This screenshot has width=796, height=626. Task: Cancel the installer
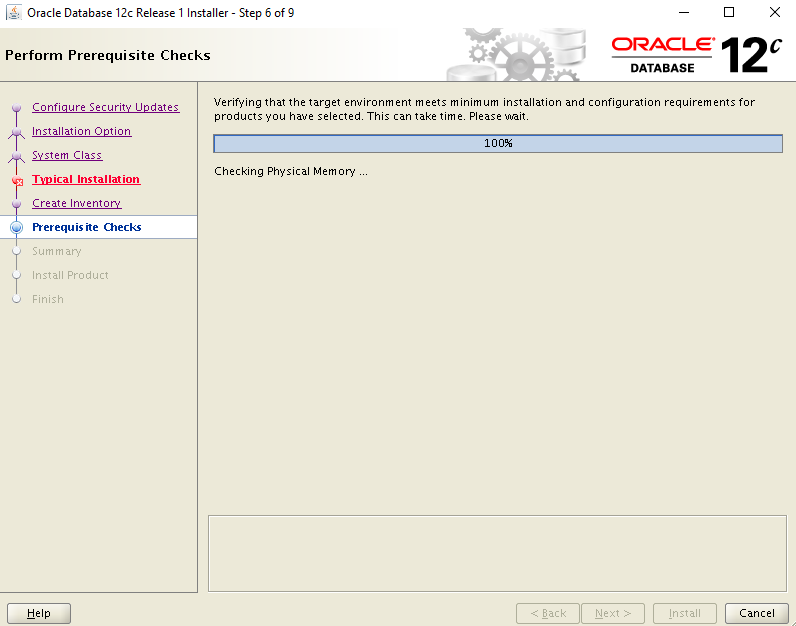757,613
